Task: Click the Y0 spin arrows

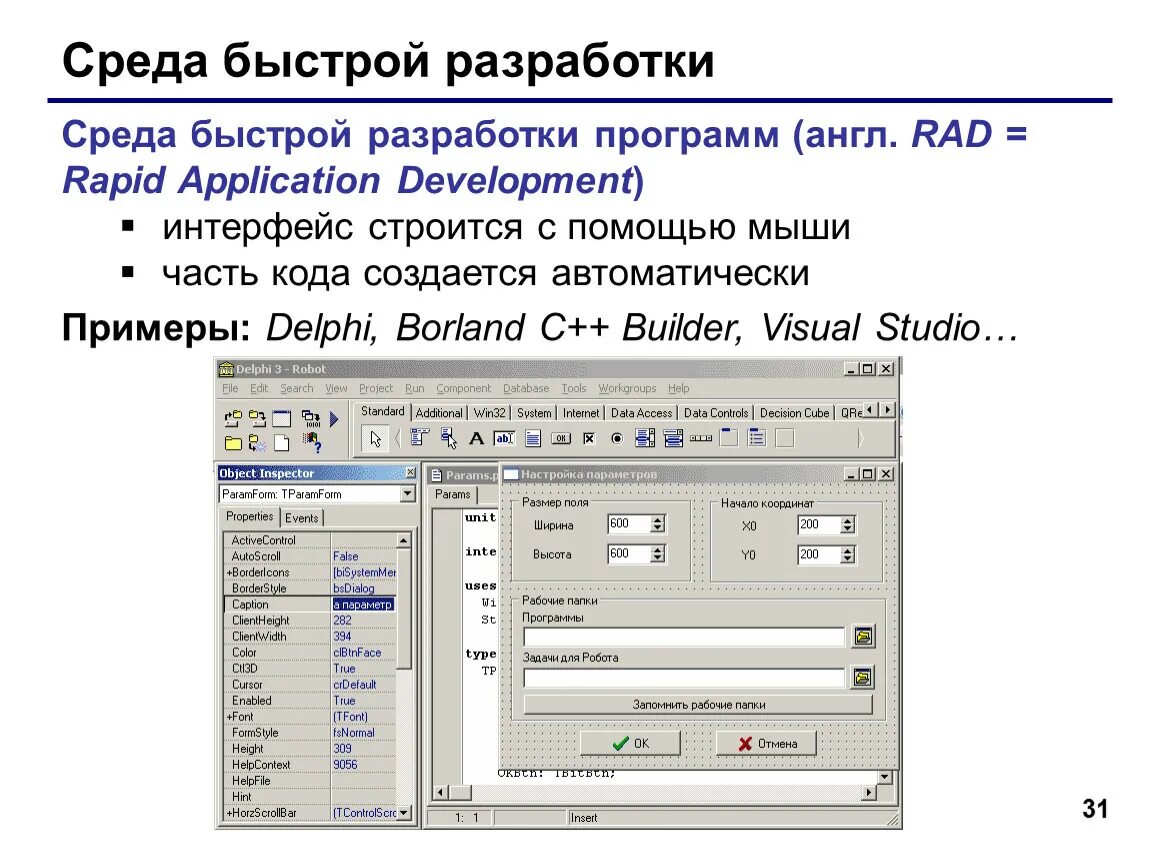Action: (x=848, y=554)
